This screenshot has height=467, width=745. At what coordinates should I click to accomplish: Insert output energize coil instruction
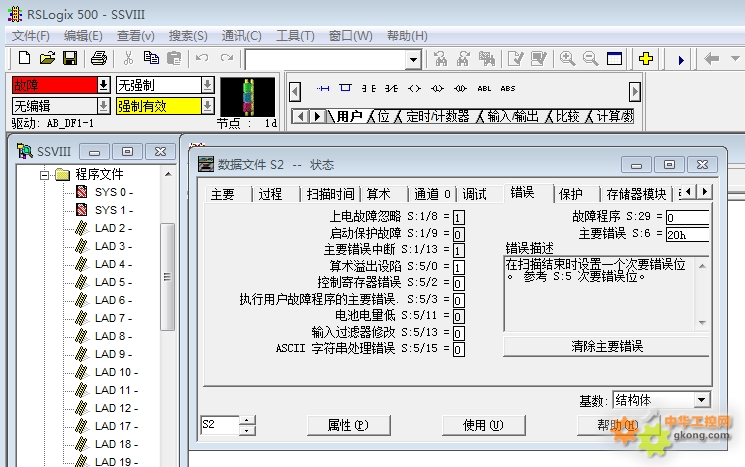[x=414, y=88]
